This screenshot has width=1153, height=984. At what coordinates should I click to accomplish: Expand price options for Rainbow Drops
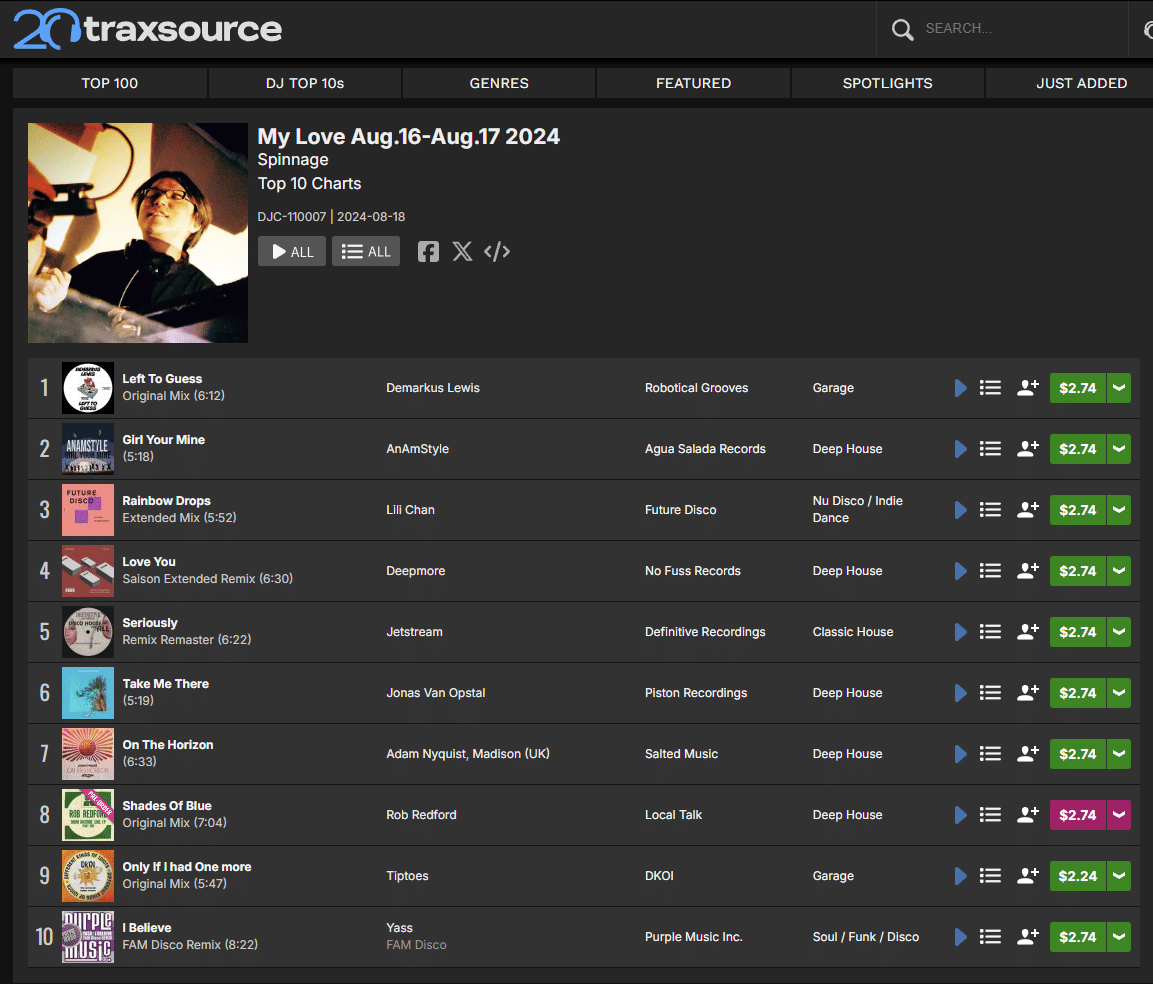(1119, 510)
